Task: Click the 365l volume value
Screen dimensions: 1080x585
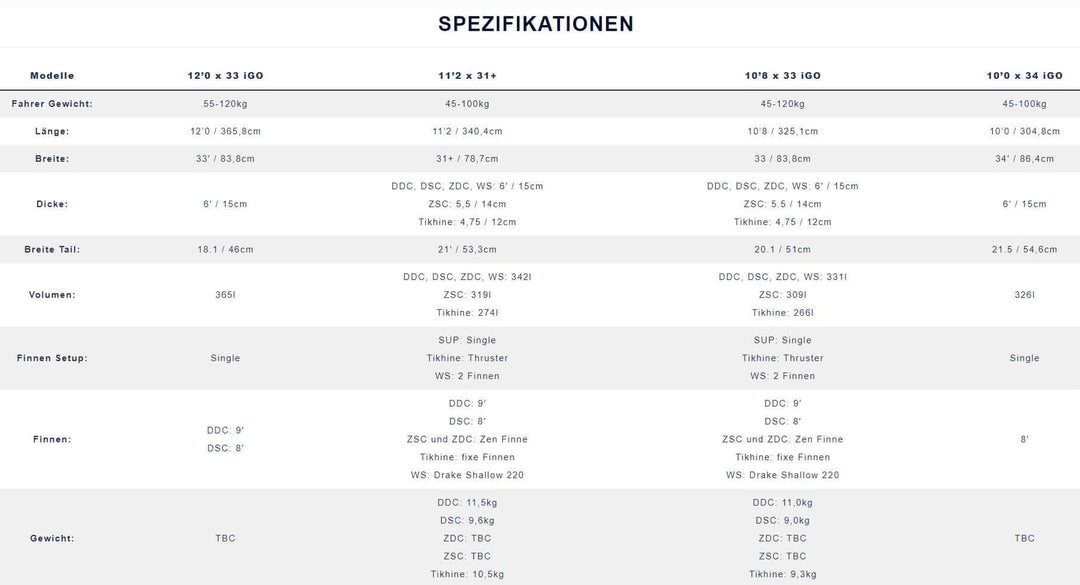Action: (x=226, y=295)
